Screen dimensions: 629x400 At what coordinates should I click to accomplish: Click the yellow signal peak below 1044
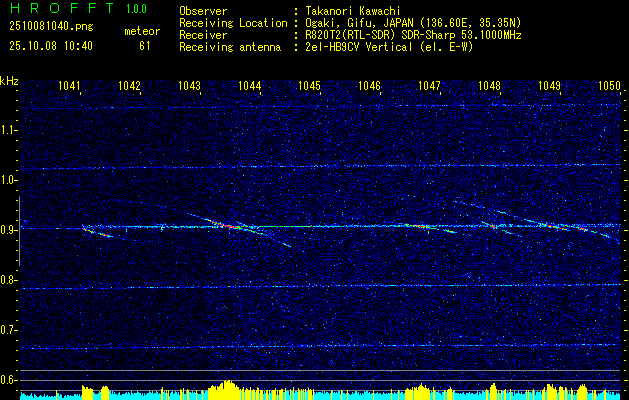227,389
